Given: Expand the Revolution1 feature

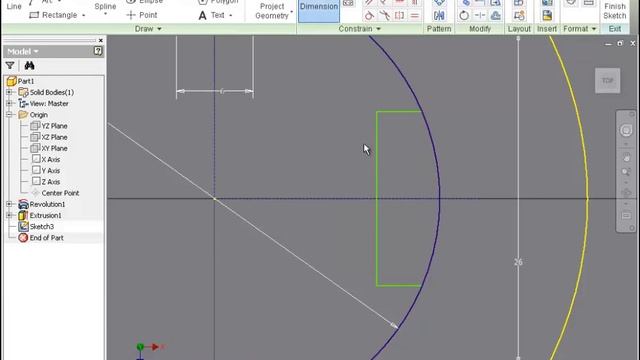Looking at the screenshot, I should click(x=9, y=204).
